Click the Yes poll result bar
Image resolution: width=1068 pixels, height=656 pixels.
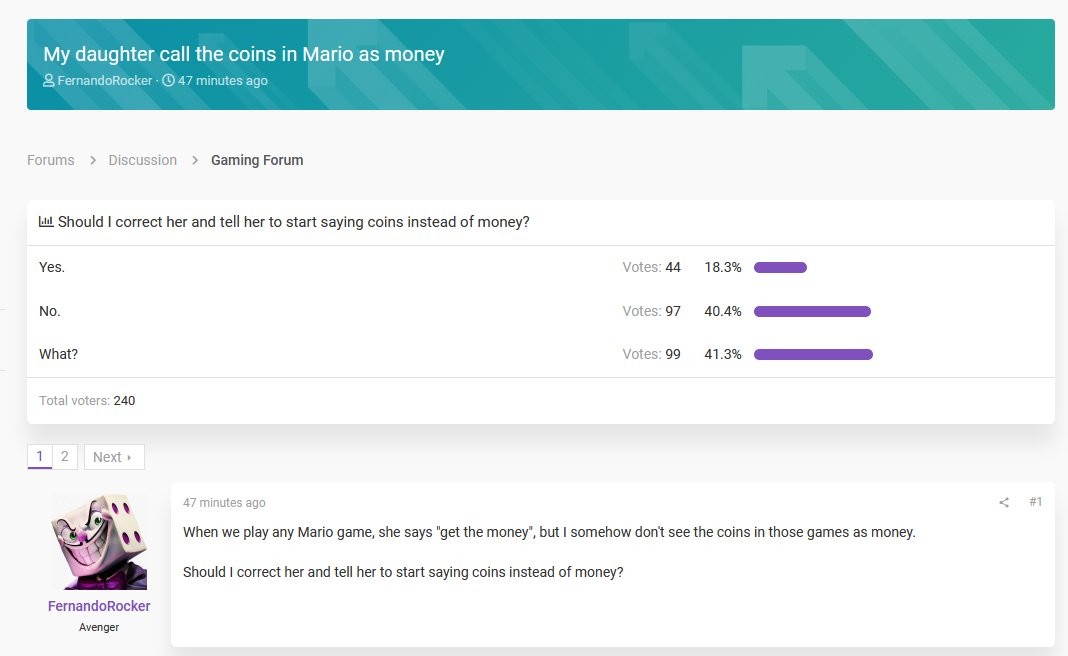pyautogui.click(x=780, y=268)
